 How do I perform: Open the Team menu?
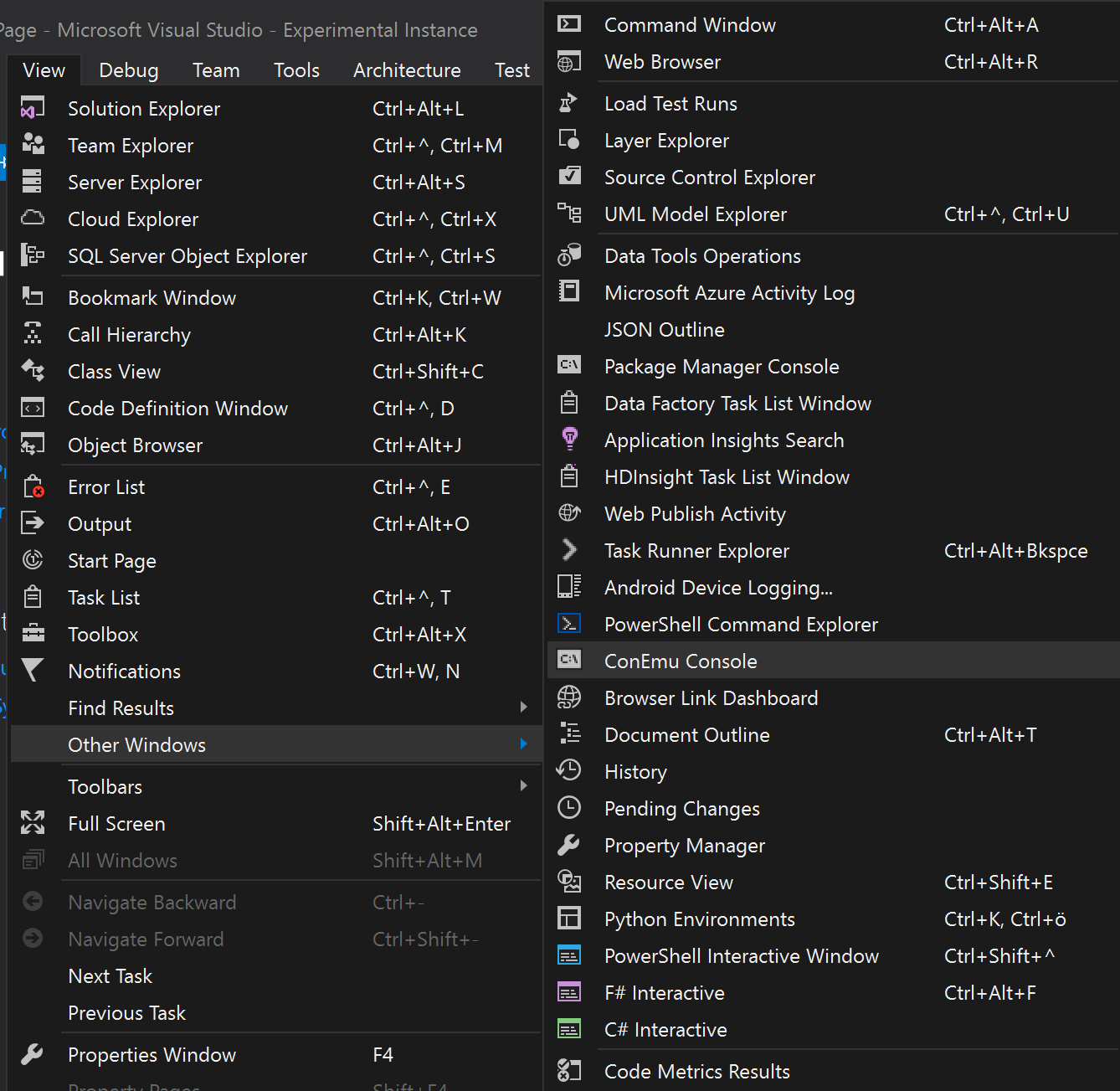click(x=216, y=70)
